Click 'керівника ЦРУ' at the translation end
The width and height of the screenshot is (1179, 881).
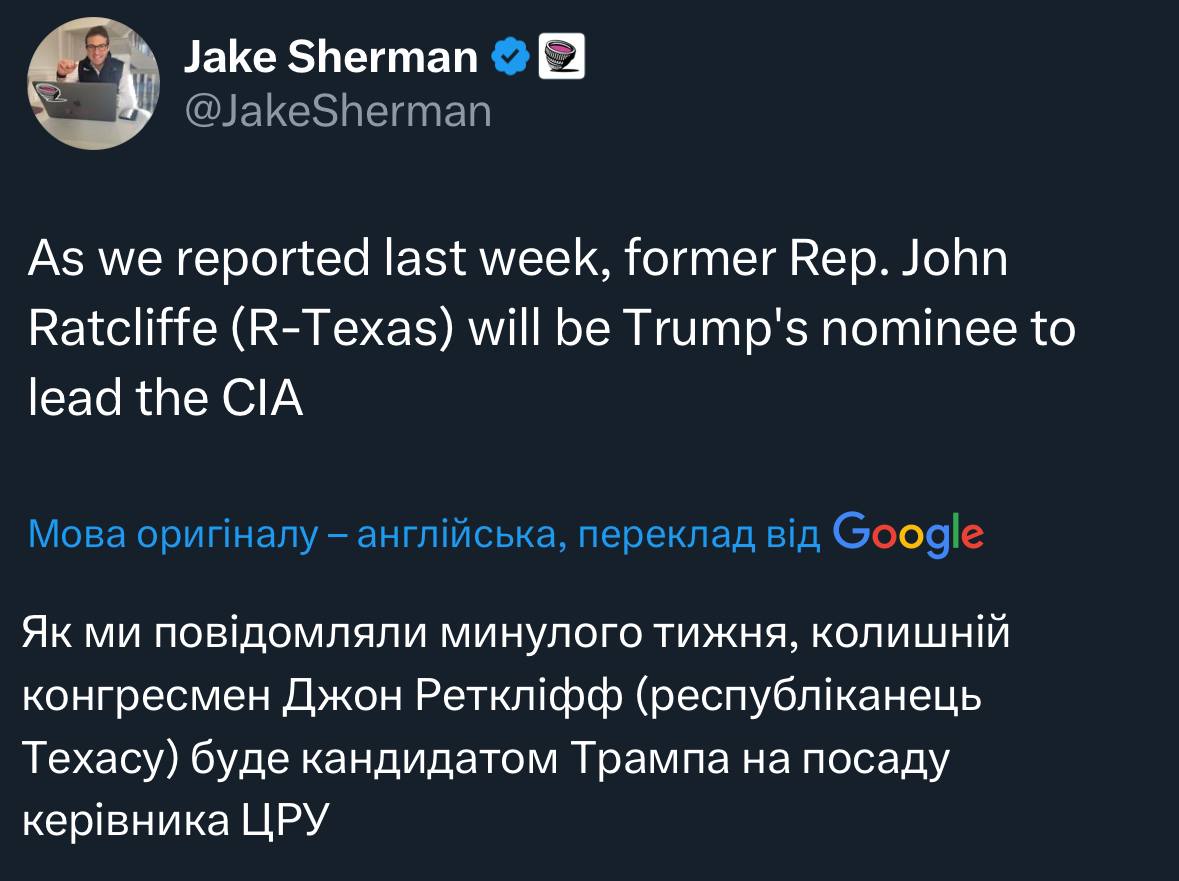(x=176, y=819)
